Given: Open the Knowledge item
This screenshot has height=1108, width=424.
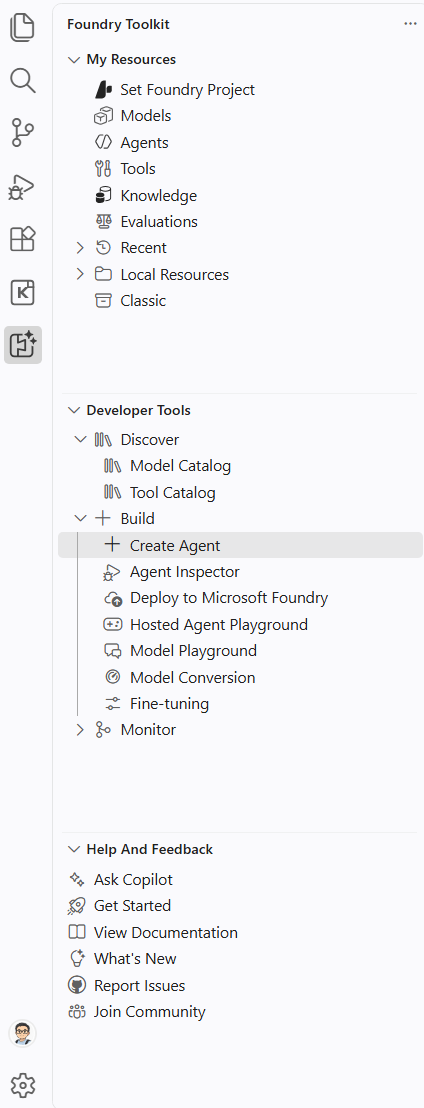Looking at the screenshot, I should (x=158, y=195).
